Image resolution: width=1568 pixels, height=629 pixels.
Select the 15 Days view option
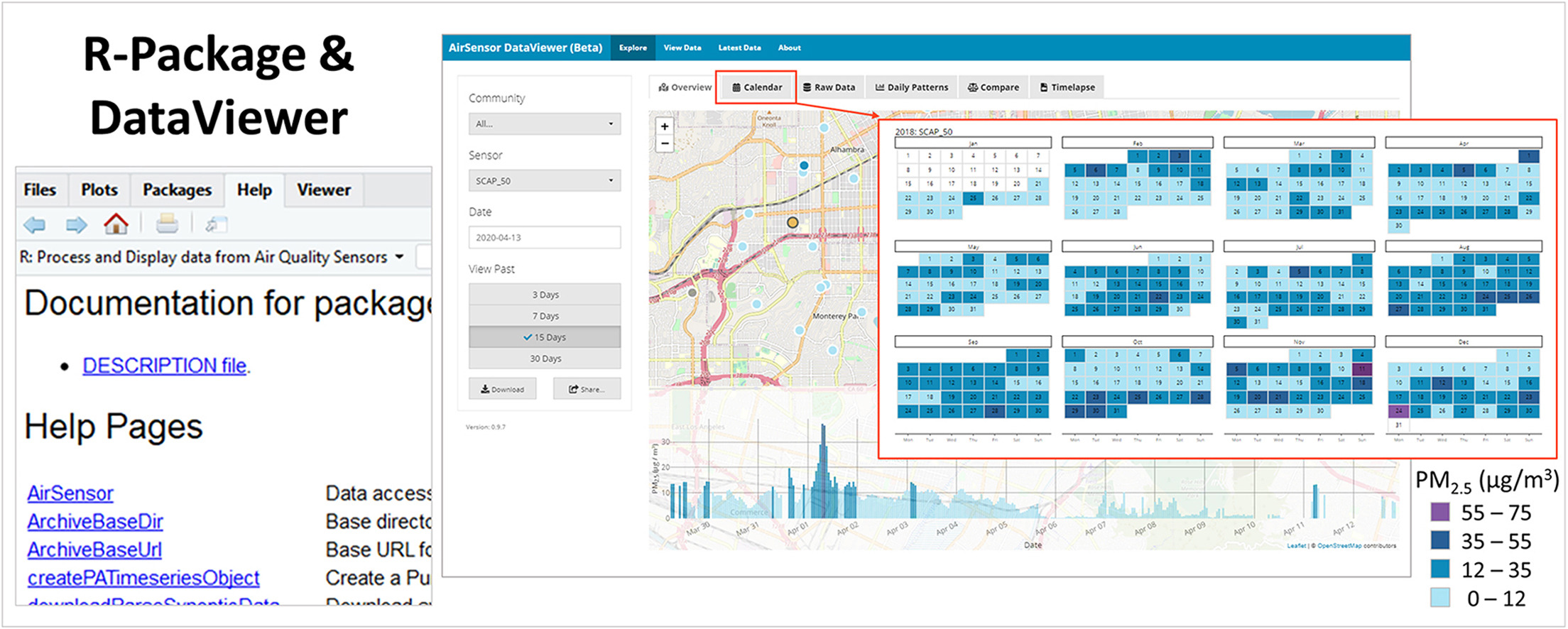545,337
